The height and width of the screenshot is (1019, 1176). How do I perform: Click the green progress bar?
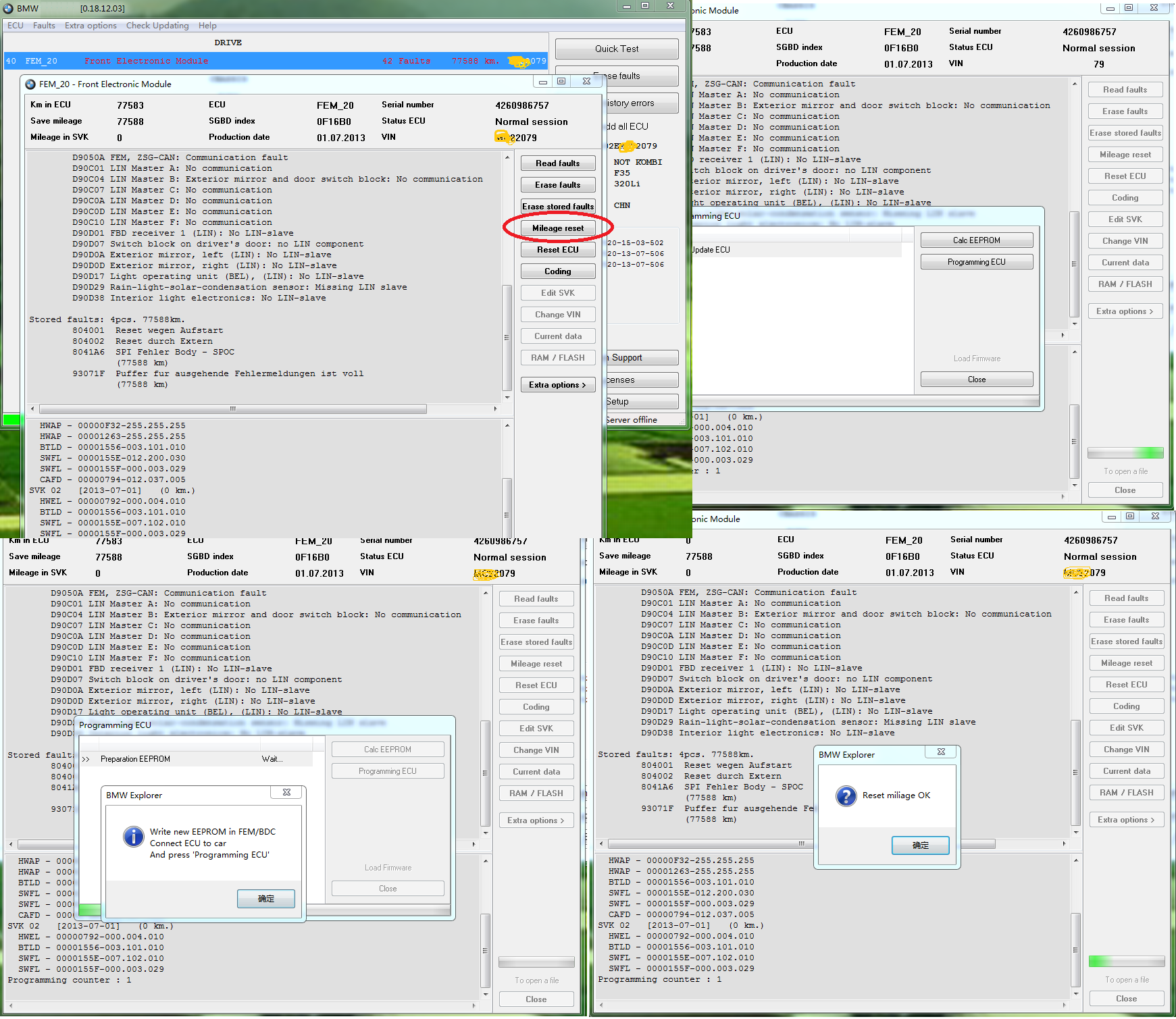(1125, 452)
